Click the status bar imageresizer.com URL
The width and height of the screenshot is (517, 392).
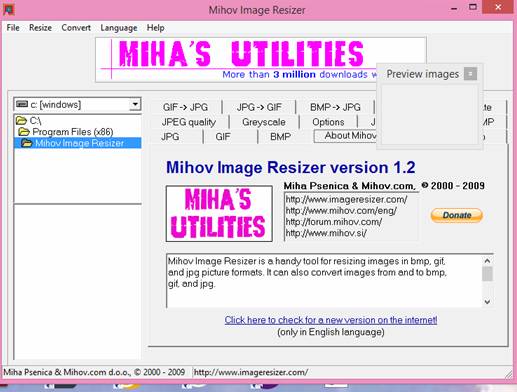pos(251,372)
